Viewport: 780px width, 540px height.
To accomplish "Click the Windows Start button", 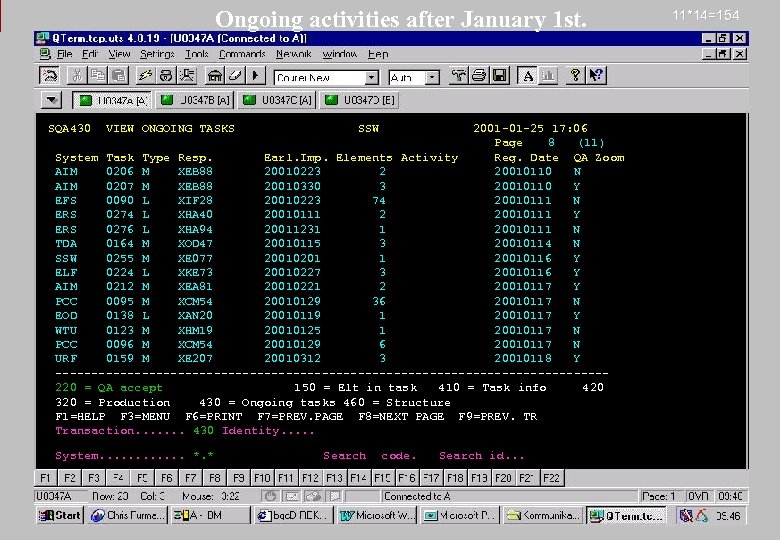I will (x=60, y=516).
